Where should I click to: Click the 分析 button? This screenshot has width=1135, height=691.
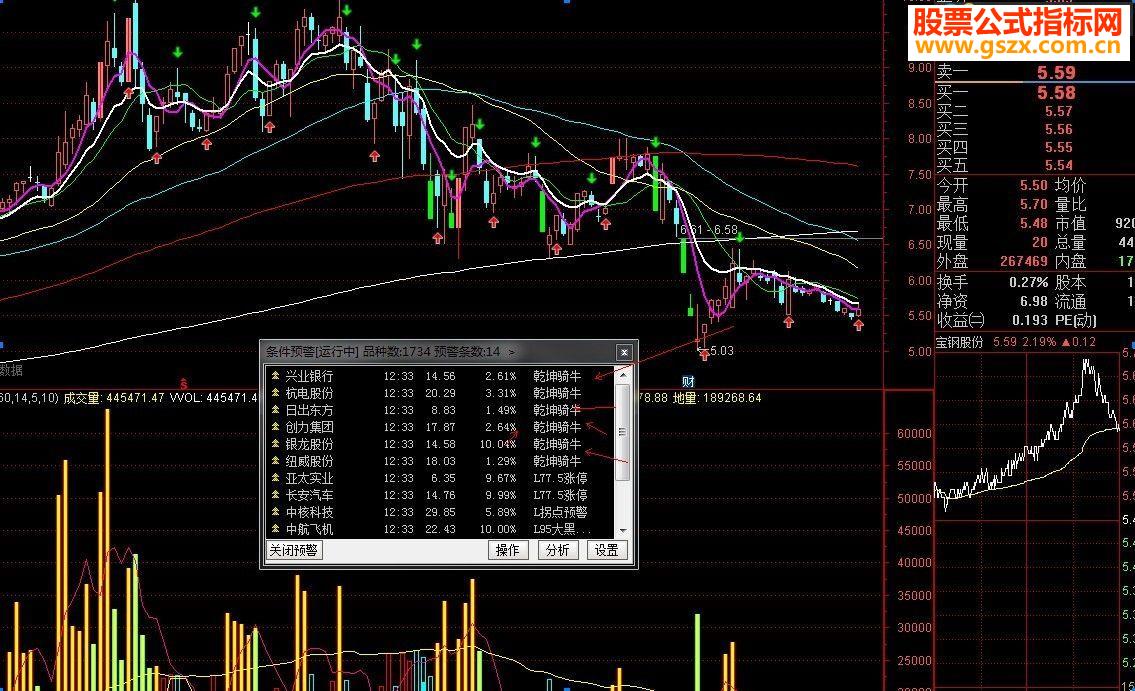tap(557, 550)
